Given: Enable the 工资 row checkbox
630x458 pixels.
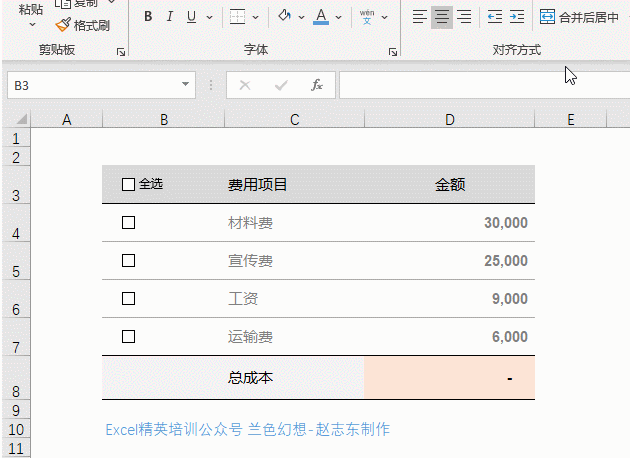Looking at the screenshot, I should pyautogui.click(x=128, y=298).
